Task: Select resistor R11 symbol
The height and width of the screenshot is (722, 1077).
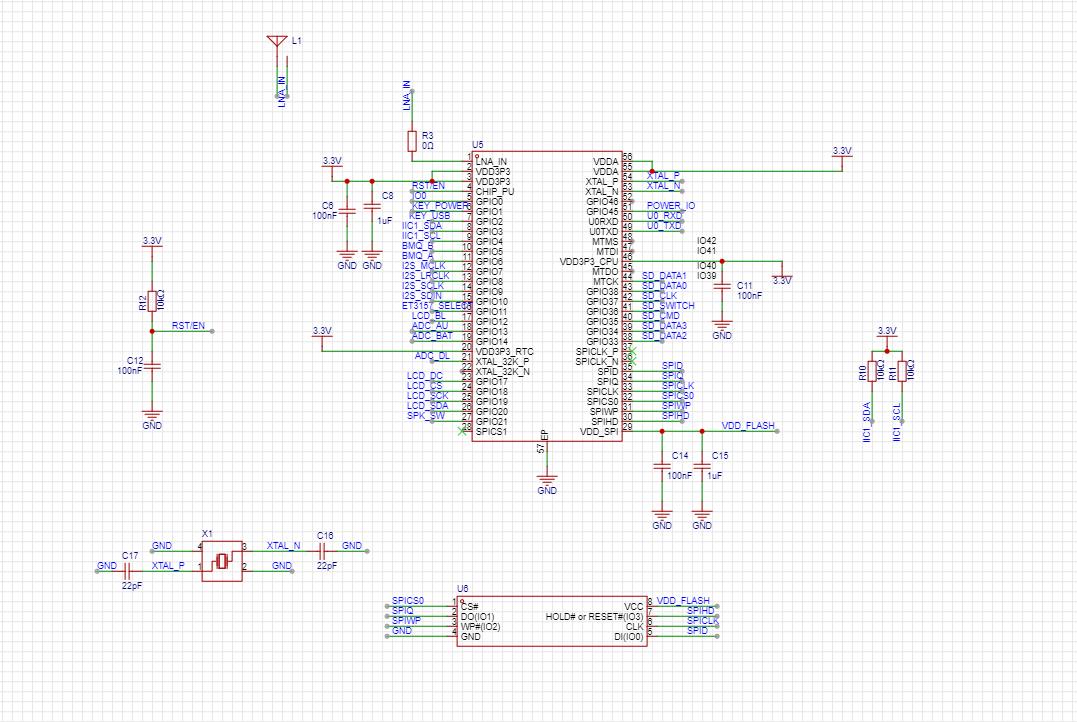Action: (902, 371)
